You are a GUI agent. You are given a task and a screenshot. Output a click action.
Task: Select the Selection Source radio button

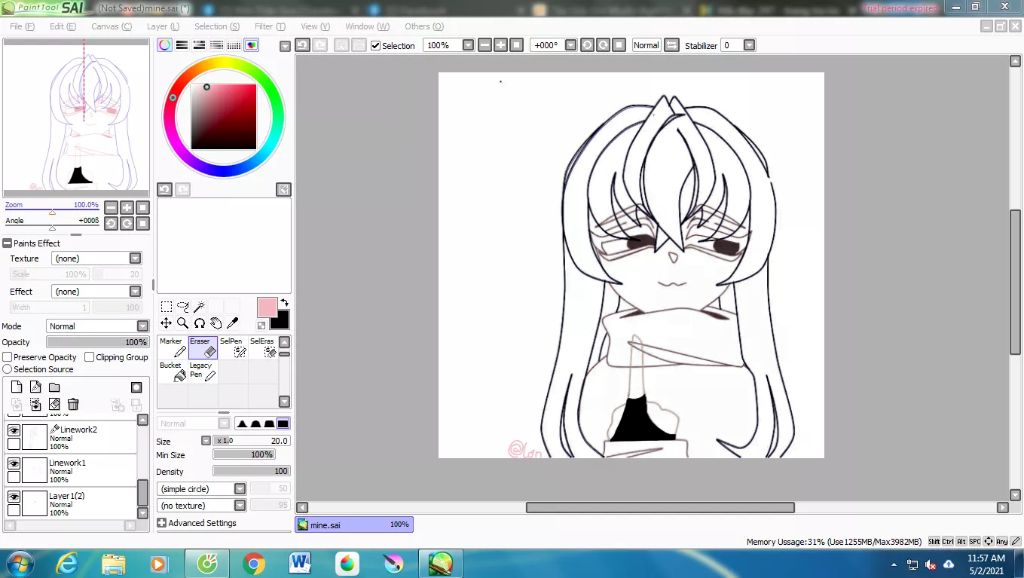point(7,369)
